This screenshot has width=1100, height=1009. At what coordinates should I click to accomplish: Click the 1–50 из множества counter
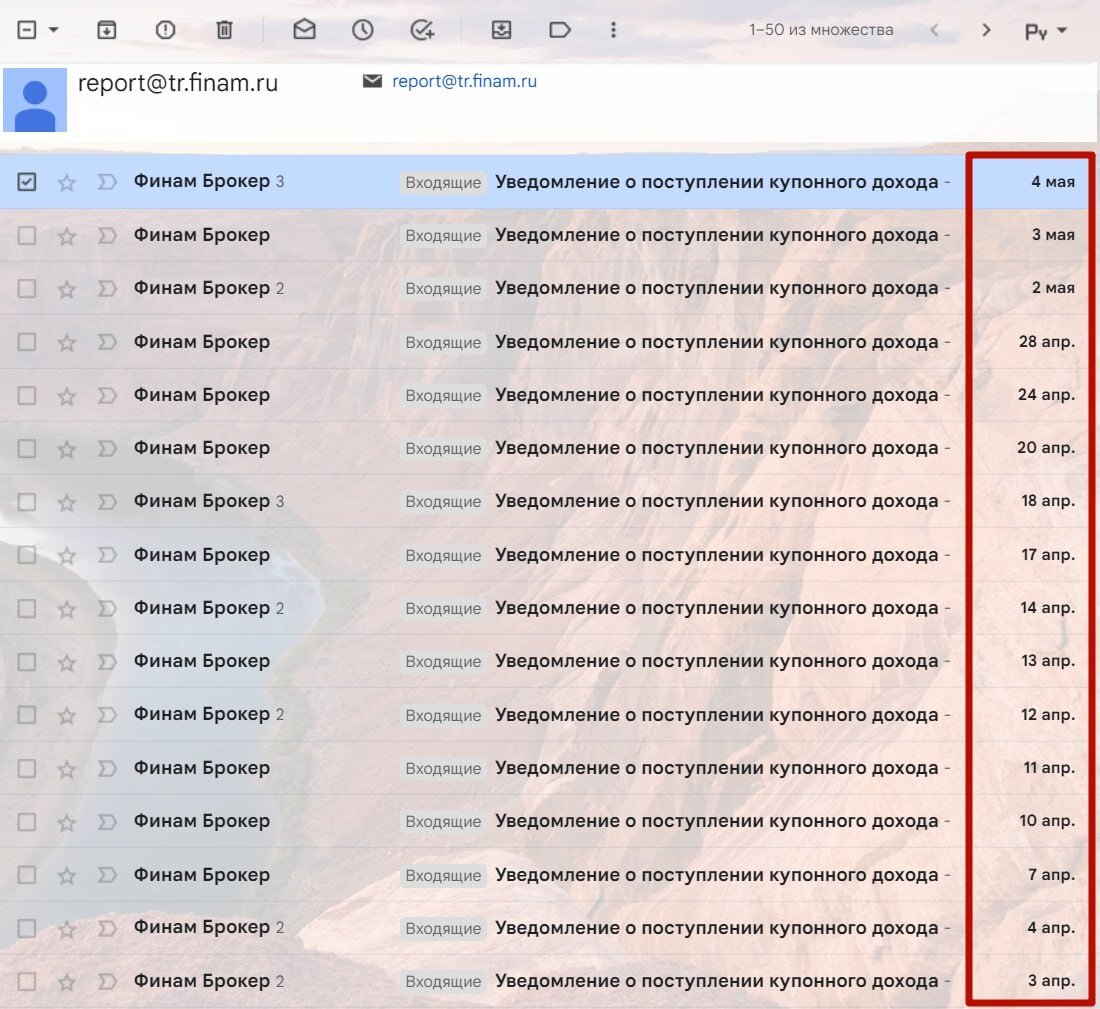click(x=821, y=30)
